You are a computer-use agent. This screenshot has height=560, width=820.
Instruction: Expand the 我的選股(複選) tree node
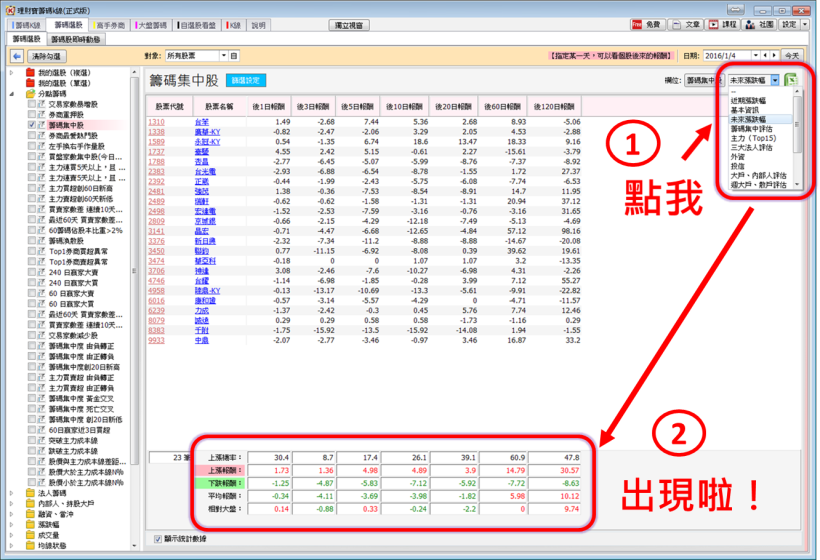pyautogui.click(x=12, y=73)
